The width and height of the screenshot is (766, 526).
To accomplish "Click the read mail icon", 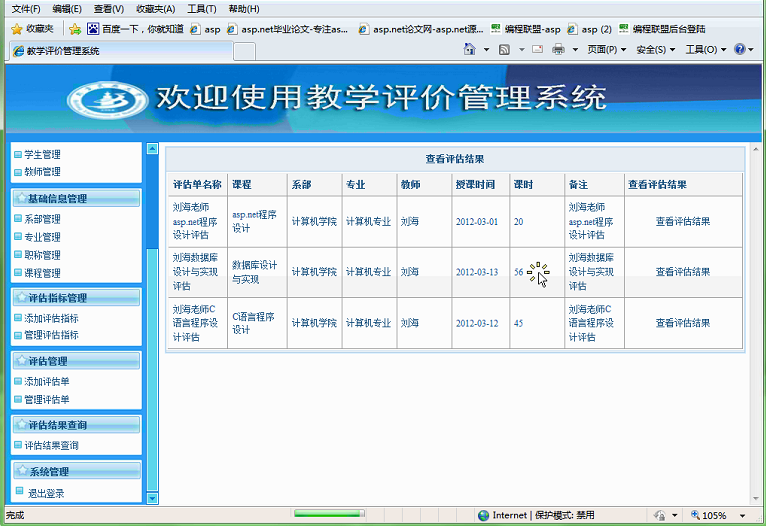I will pyautogui.click(x=537, y=49).
